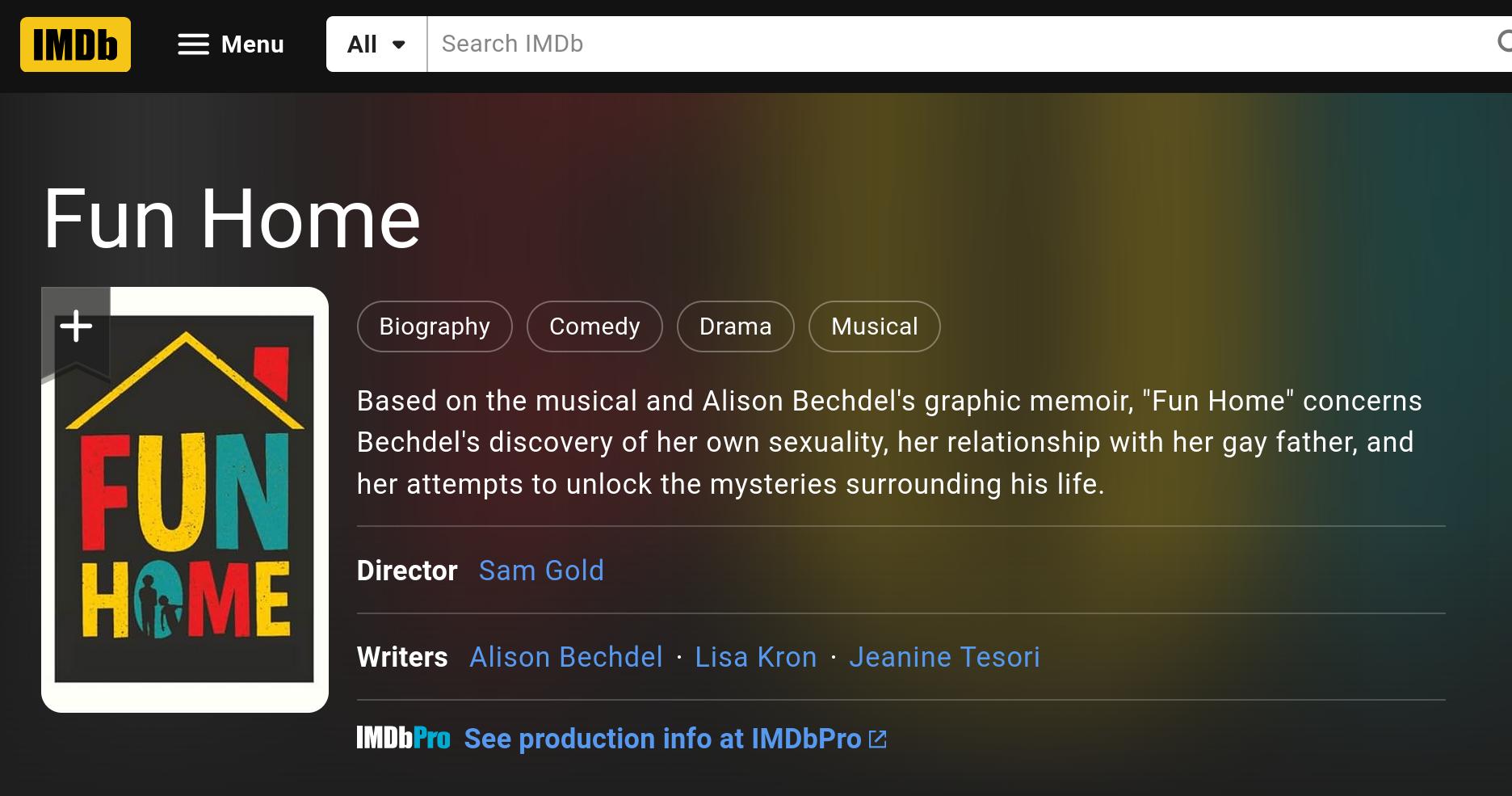
Task: Click the search magnifier icon
Action: click(x=1503, y=42)
